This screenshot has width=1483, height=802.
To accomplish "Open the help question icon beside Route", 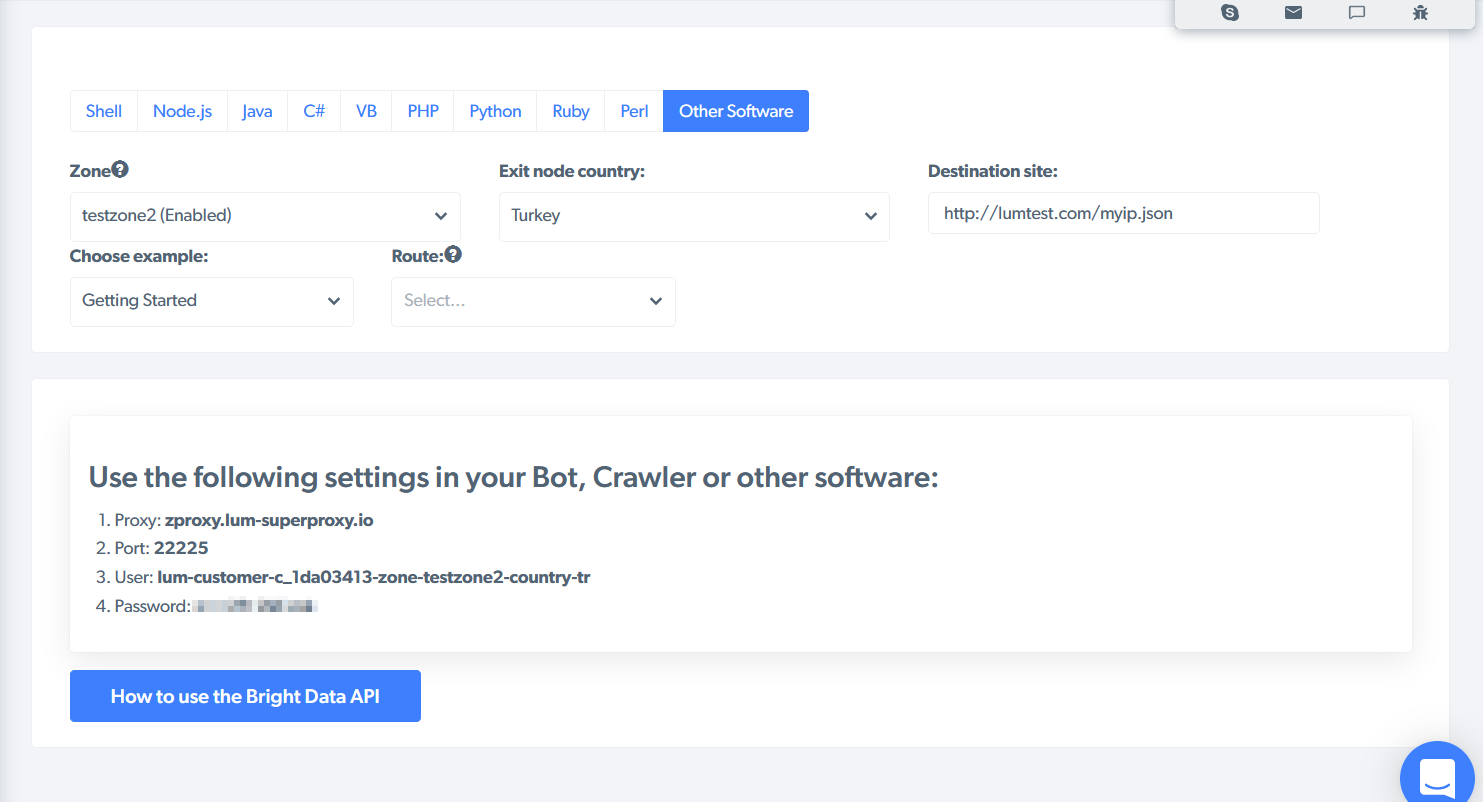I will tap(453, 255).
